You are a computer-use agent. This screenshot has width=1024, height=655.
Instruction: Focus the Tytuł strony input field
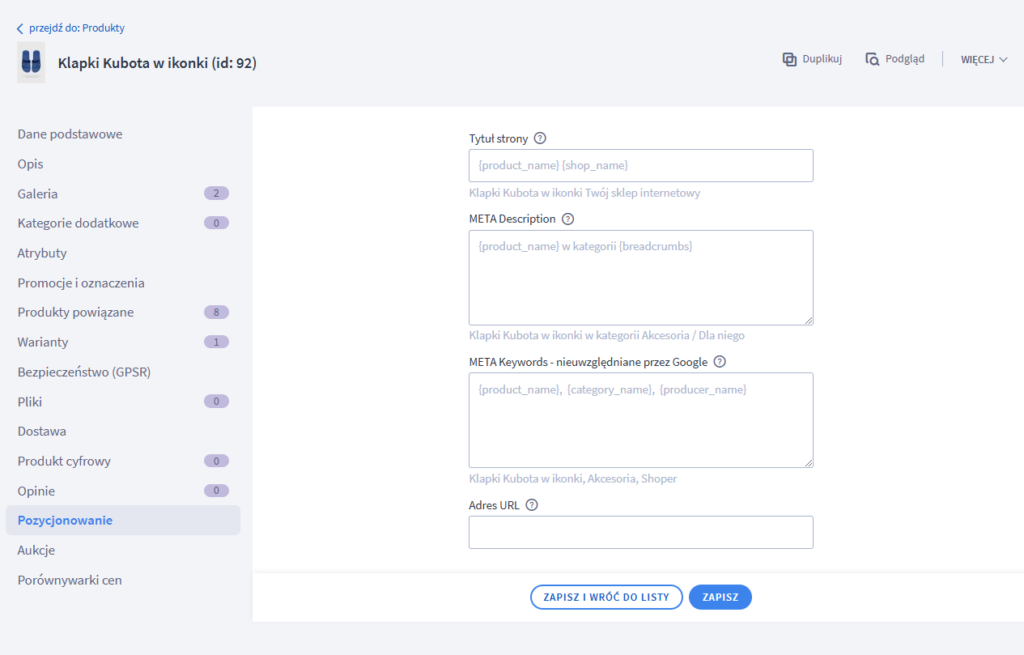pyautogui.click(x=641, y=165)
